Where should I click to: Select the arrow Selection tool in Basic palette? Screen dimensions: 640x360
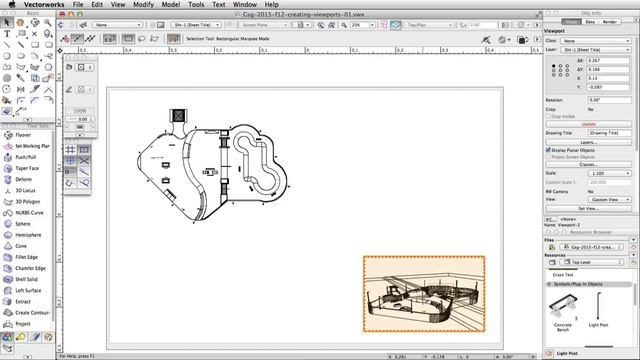[x=7, y=22]
